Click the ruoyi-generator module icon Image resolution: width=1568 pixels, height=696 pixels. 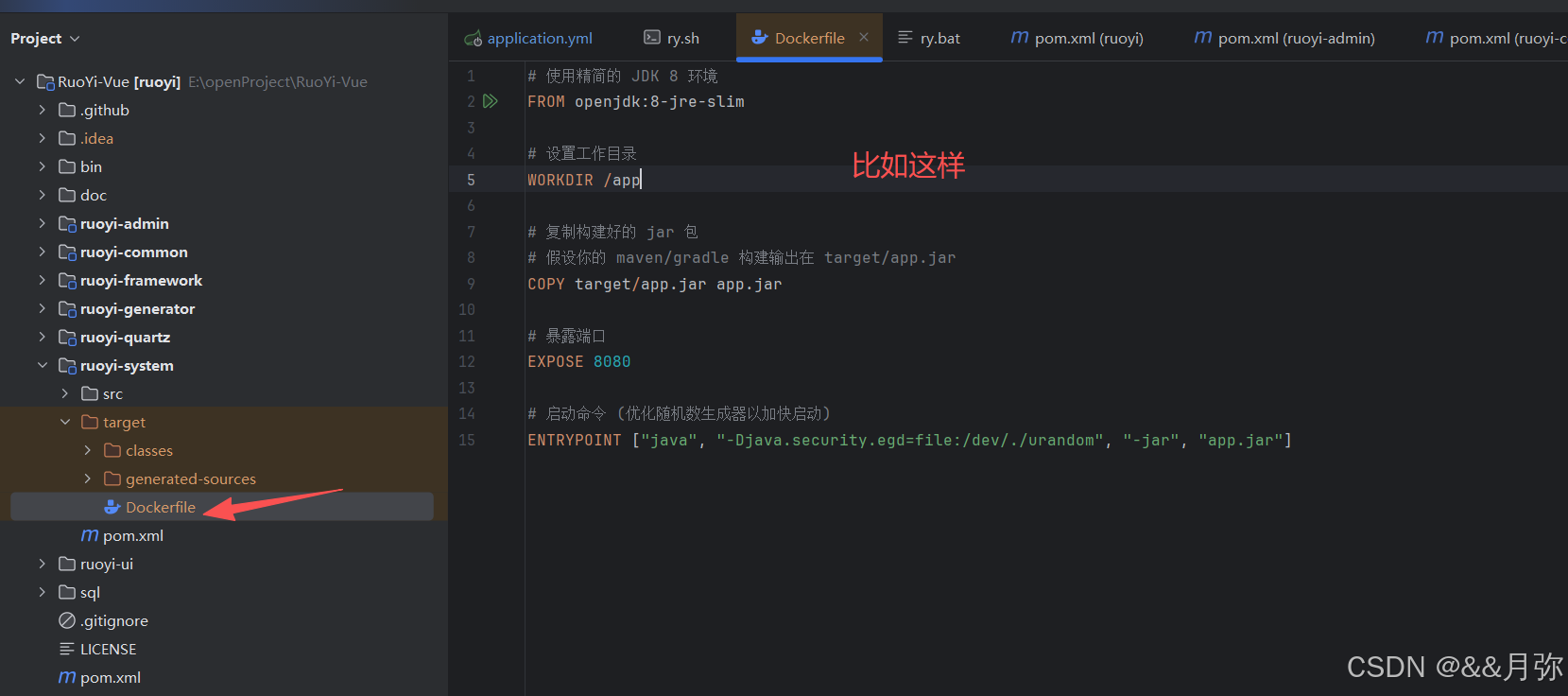tap(67, 308)
